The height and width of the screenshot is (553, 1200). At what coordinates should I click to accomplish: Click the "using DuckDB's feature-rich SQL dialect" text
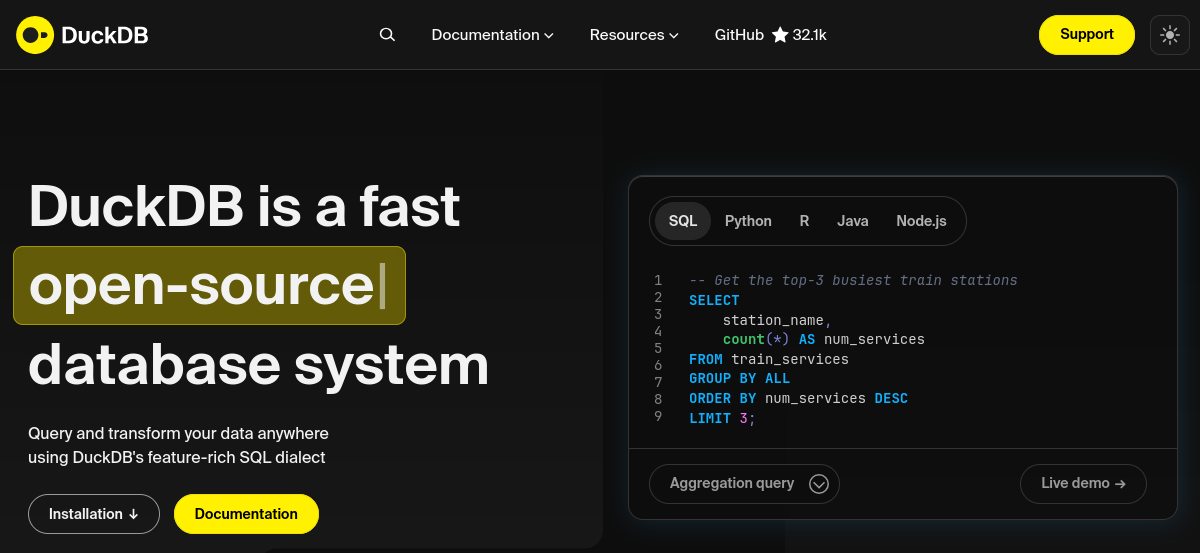[x=177, y=458]
